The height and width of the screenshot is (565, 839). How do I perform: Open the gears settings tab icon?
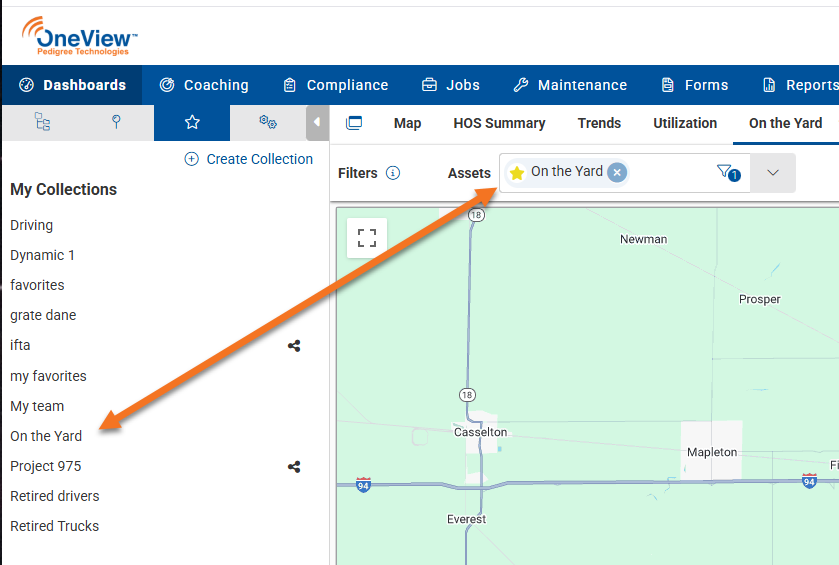click(x=268, y=123)
